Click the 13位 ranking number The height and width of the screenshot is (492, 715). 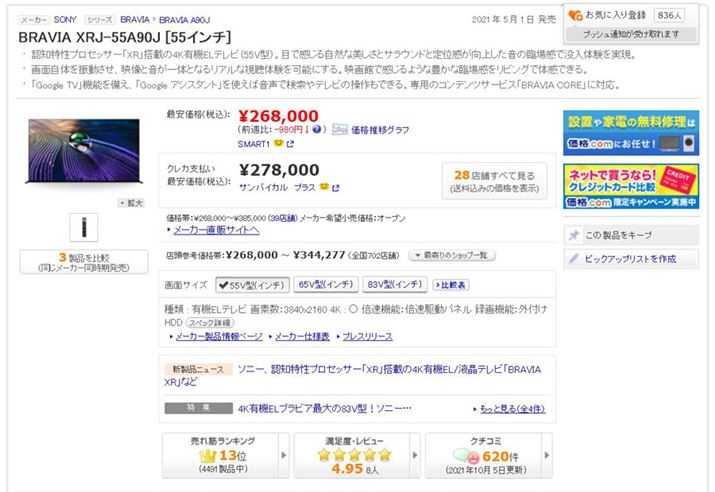pos(233,456)
